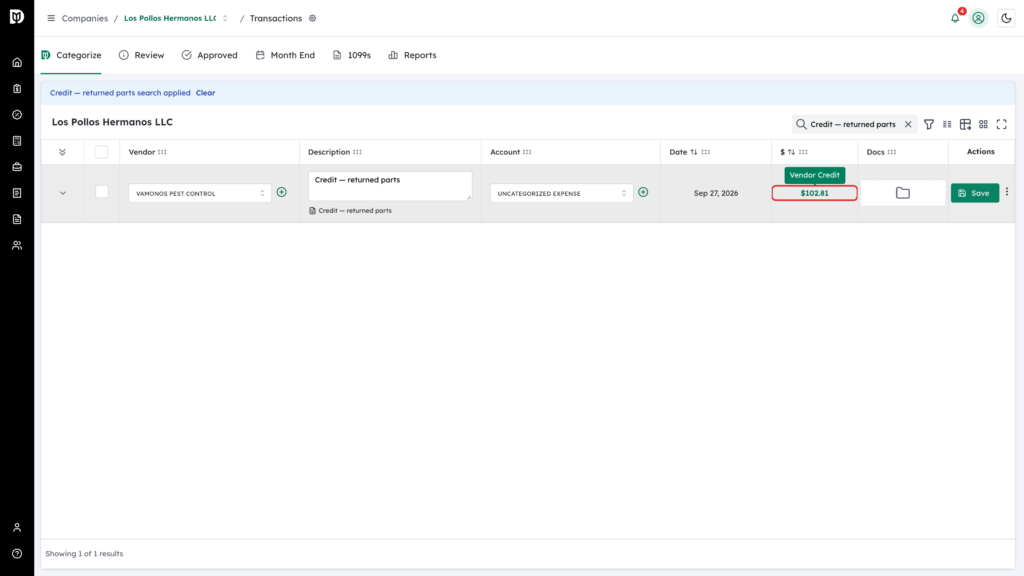
Task: Switch to the Review tab
Action: pyautogui.click(x=142, y=56)
